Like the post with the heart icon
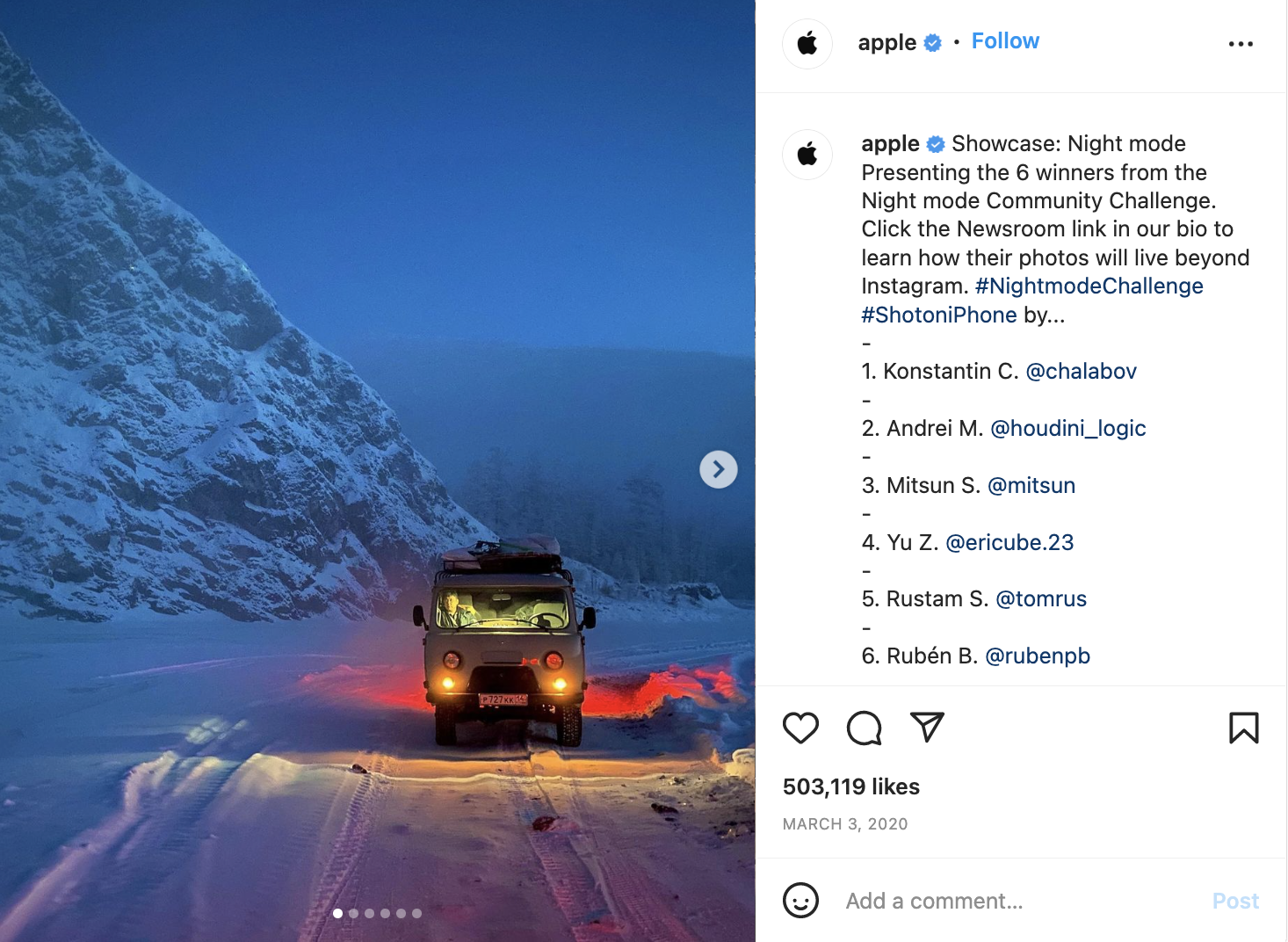 800,728
